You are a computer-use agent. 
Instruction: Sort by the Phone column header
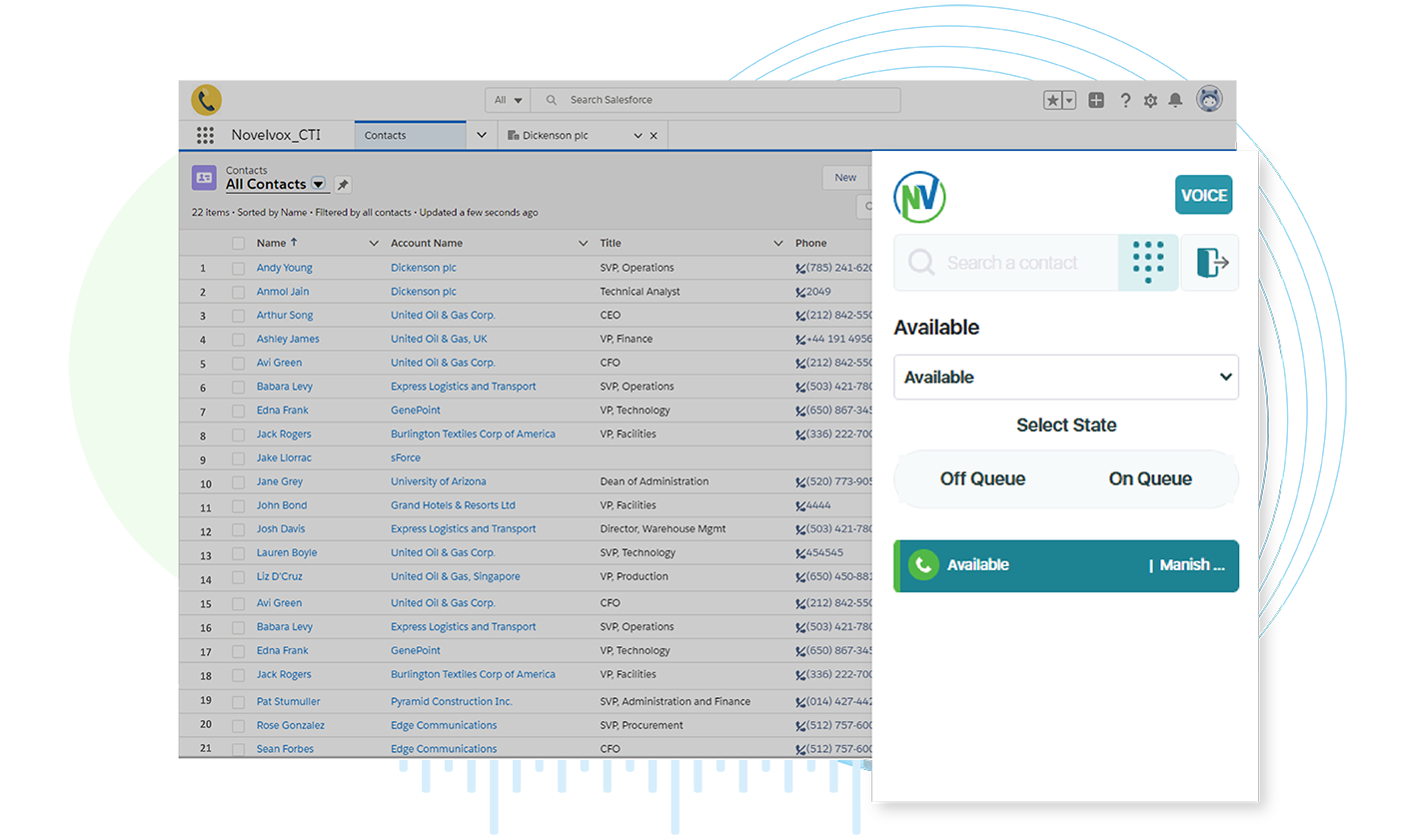[811, 243]
